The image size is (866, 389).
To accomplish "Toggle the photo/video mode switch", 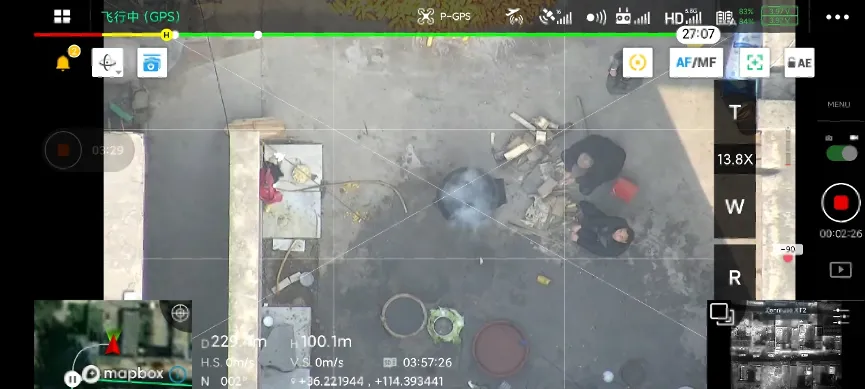I will [841, 153].
